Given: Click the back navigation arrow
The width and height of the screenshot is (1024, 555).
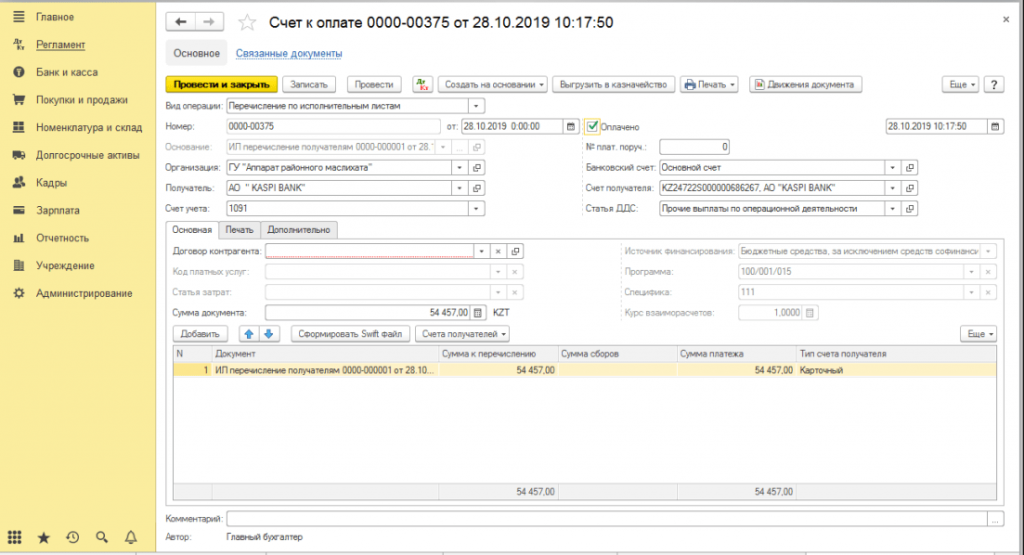Looking at the screenshot, I should coord(181,22).
